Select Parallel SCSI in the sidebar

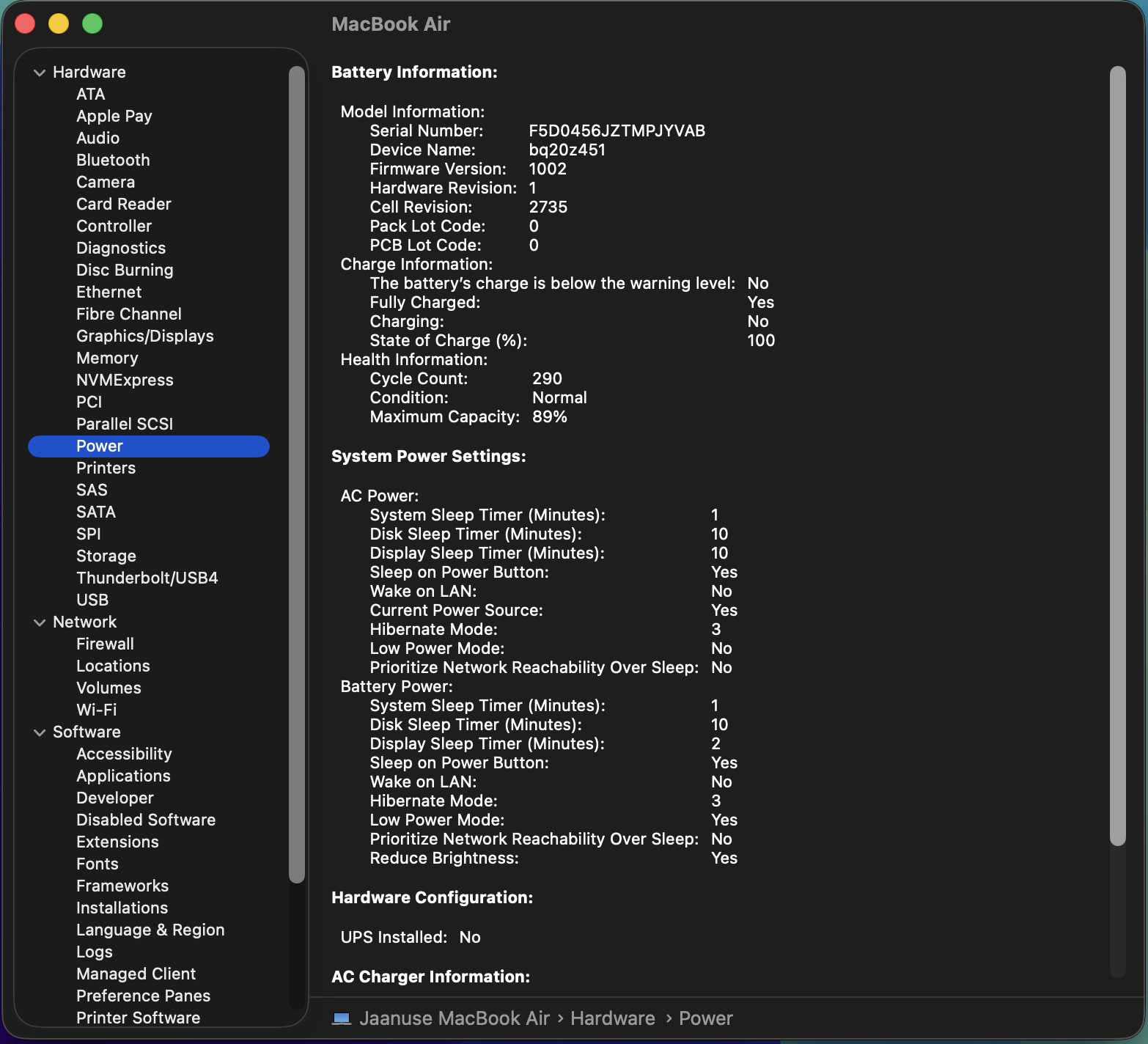coord(125,424)
